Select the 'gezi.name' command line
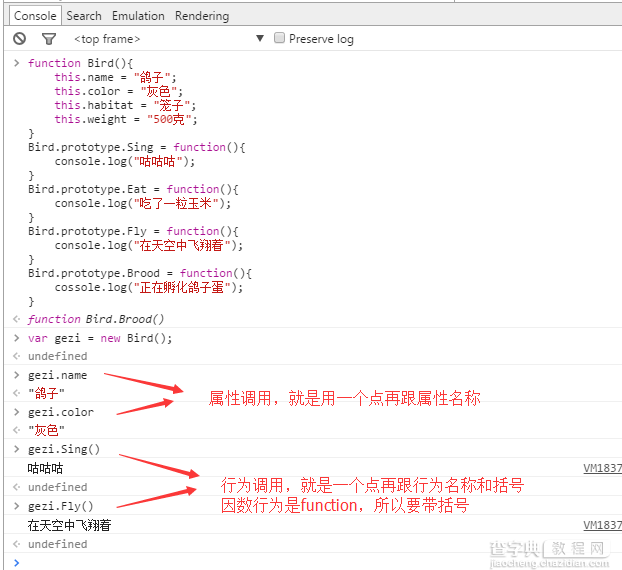Screen dimensions: 622x570 pos(57,375)
